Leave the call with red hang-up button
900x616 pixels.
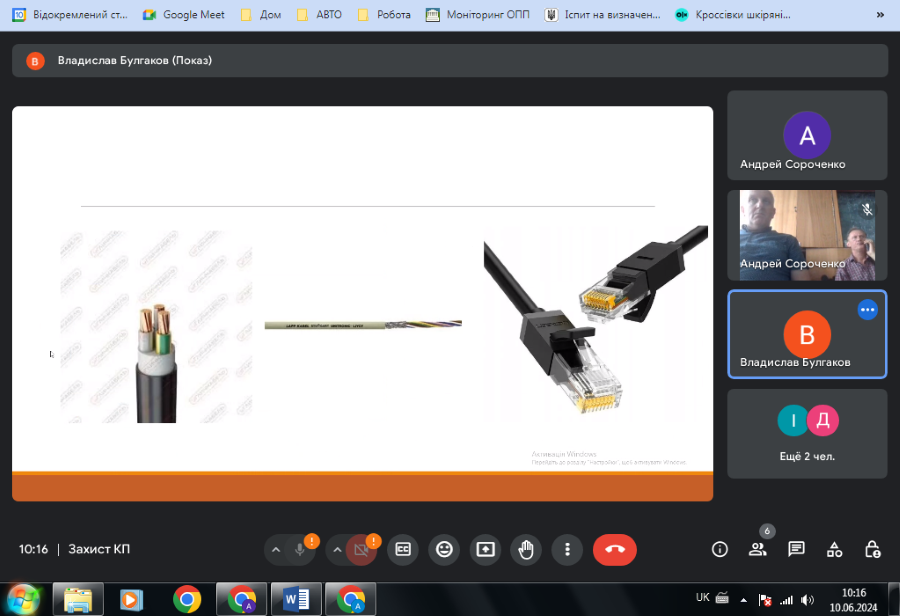[x=614, y=549]
